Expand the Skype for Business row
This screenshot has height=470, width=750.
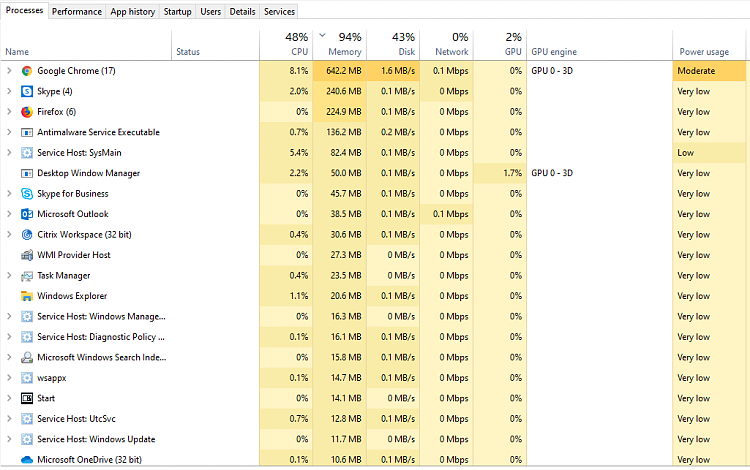point(9,194)
